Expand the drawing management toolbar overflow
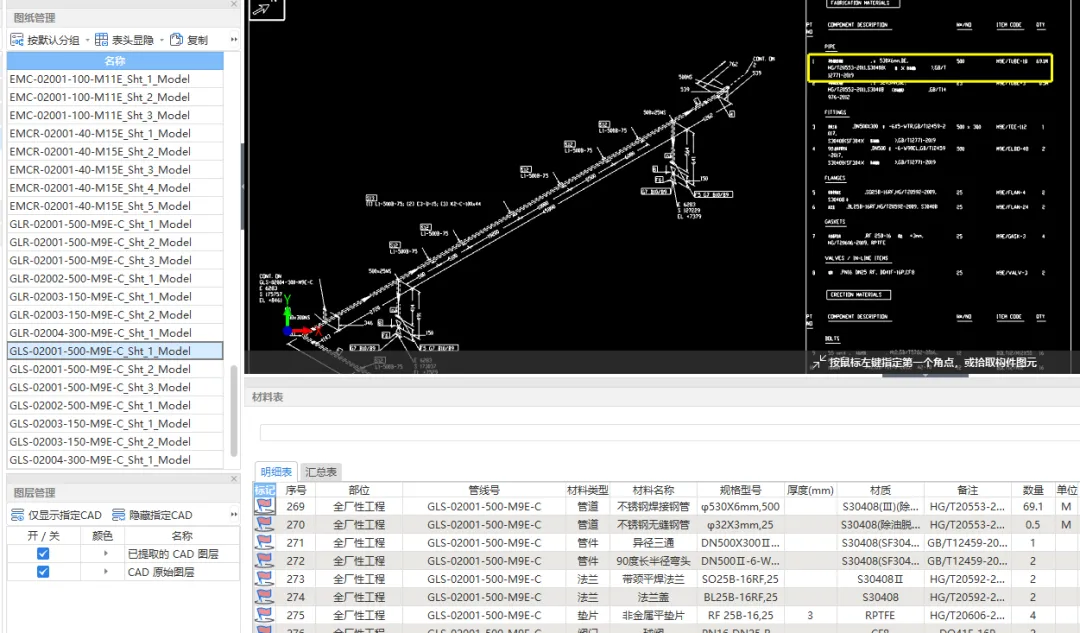This screenshot has height=633, width=1080. click(233, 40)
